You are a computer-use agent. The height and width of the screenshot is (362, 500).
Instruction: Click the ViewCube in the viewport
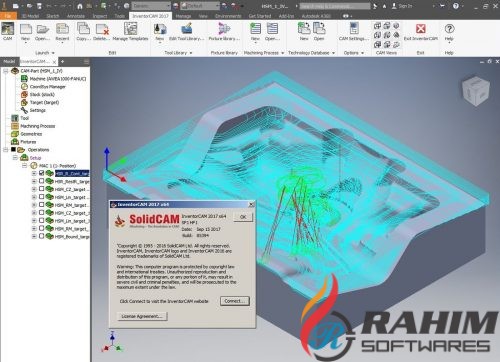(476, 90)
